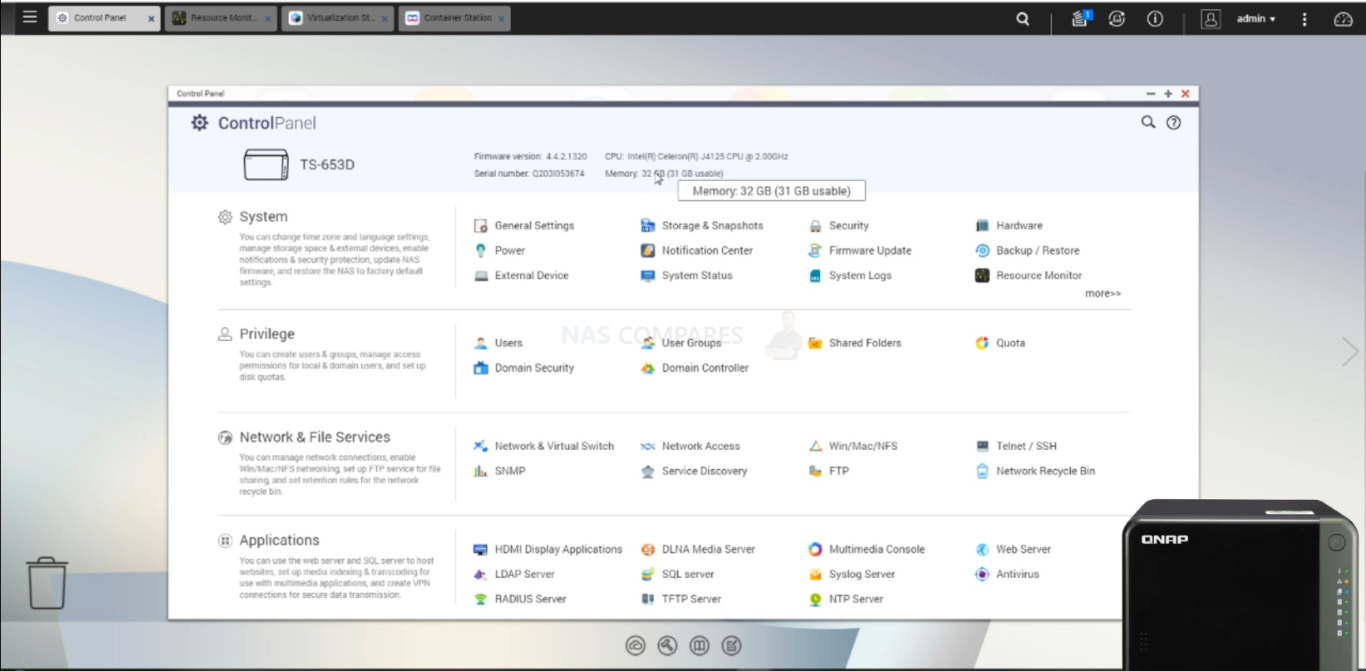
Task: Open Multimedia Console
Action: click(867, 549)
